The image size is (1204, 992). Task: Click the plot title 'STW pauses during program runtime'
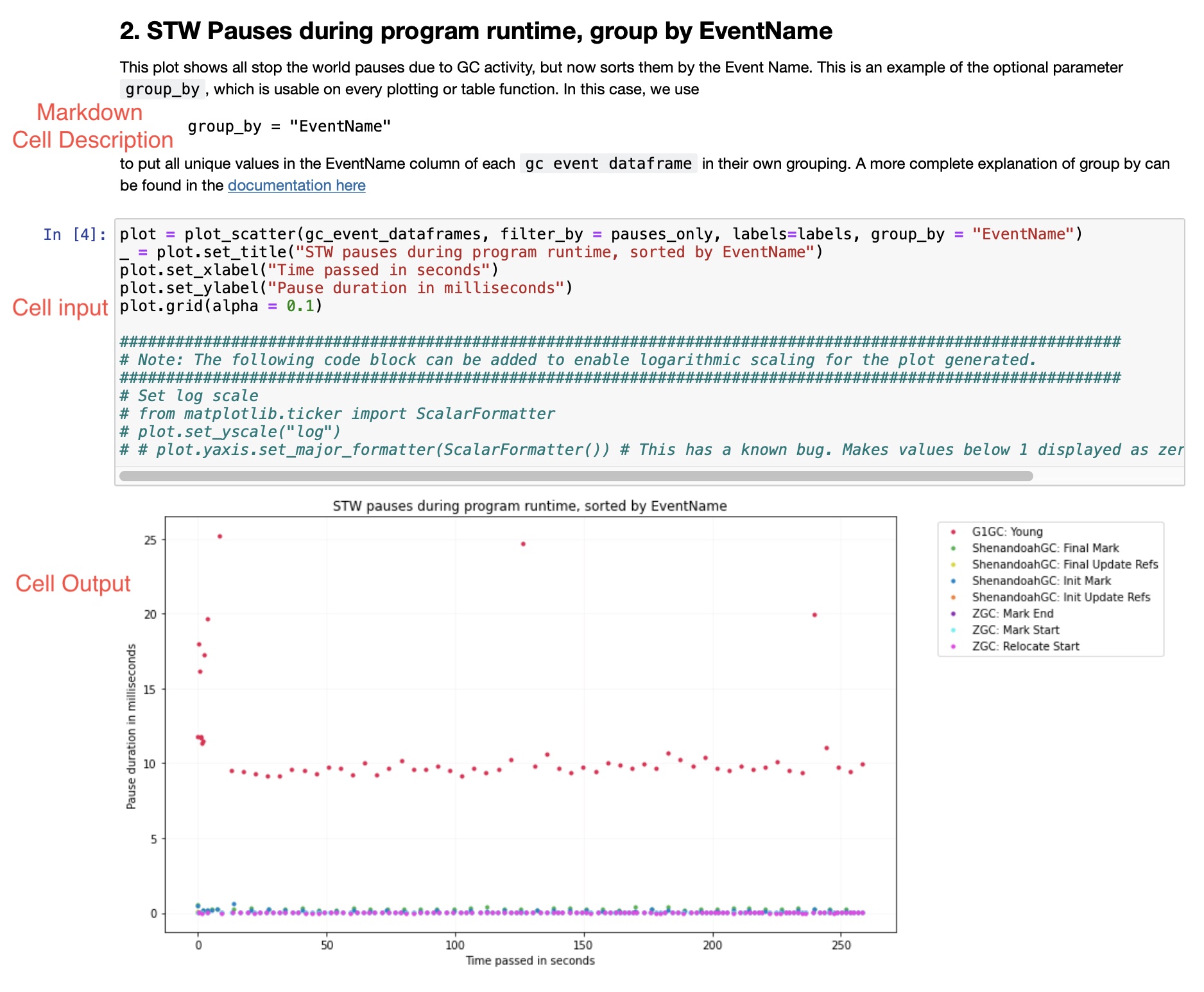(x=529, y=506)
